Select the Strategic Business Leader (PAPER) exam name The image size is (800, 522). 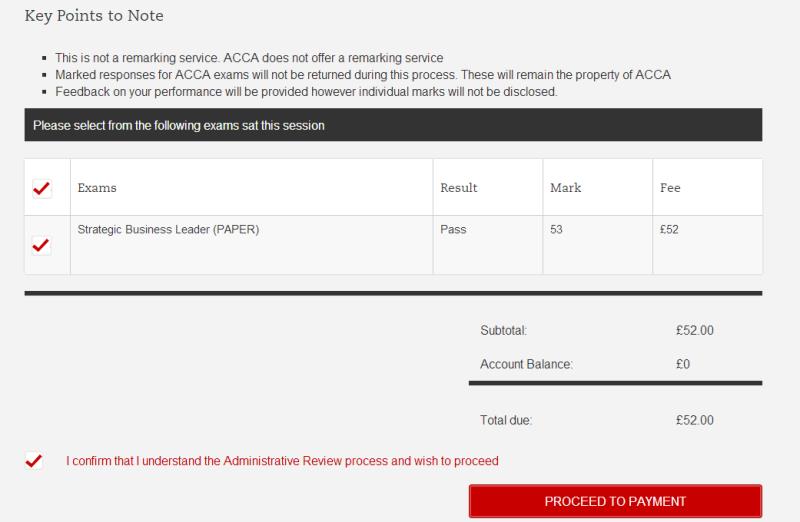tap(168, 229)
